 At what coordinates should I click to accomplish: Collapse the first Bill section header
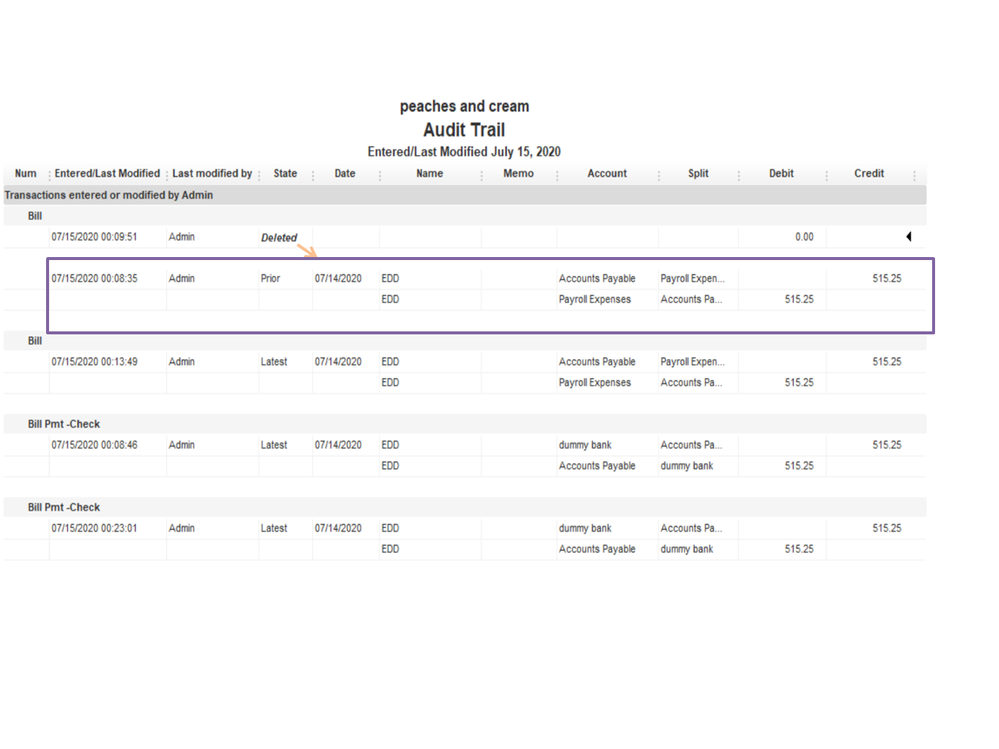pyautogui.click(x=35, y=216)
